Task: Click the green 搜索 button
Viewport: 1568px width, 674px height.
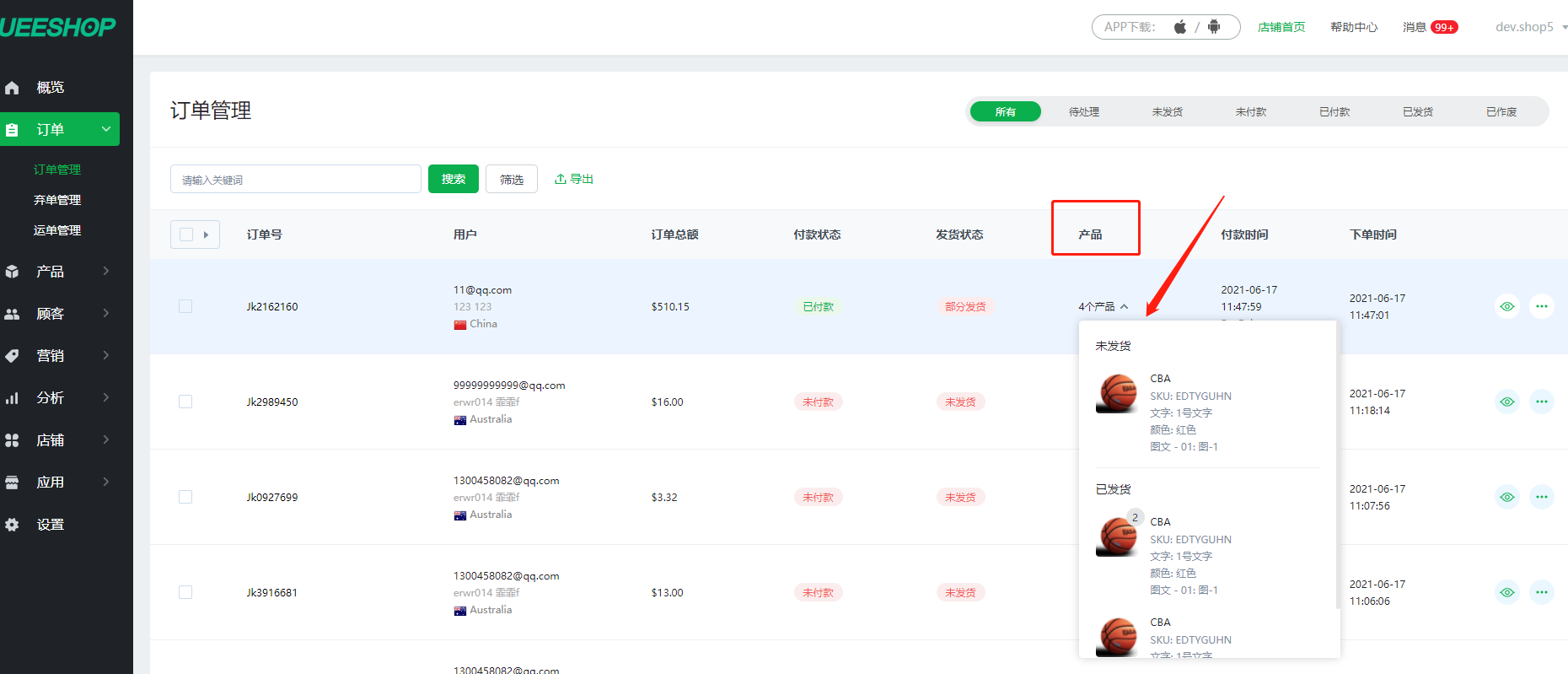Action: tap(454, 179)
